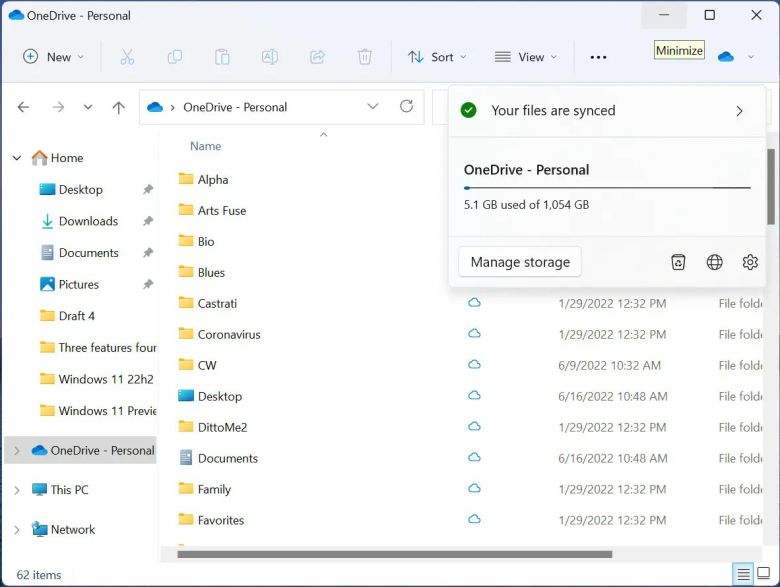Click the view online globe icon

coord(714,262)
